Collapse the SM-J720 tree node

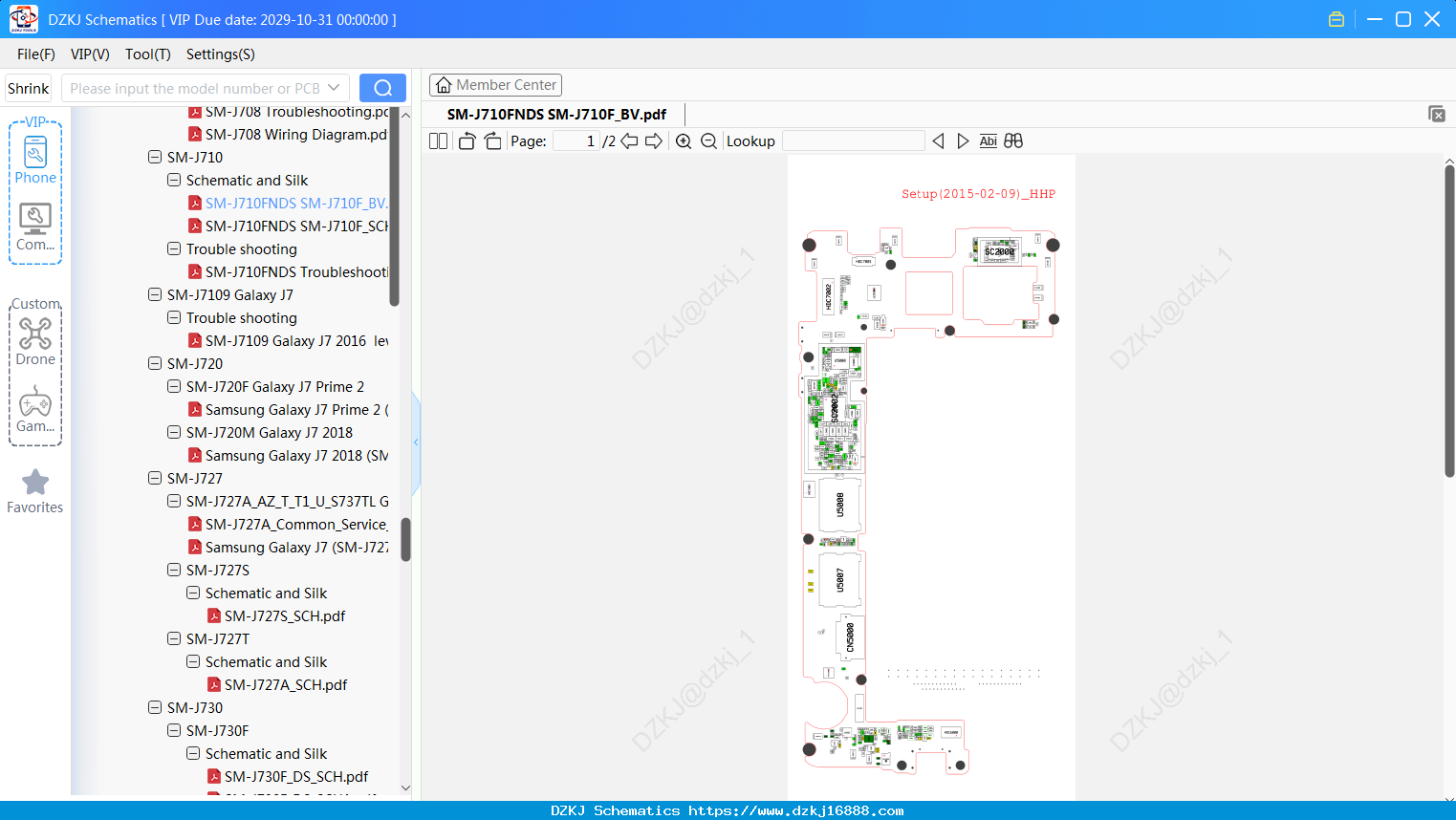point(155,363)
